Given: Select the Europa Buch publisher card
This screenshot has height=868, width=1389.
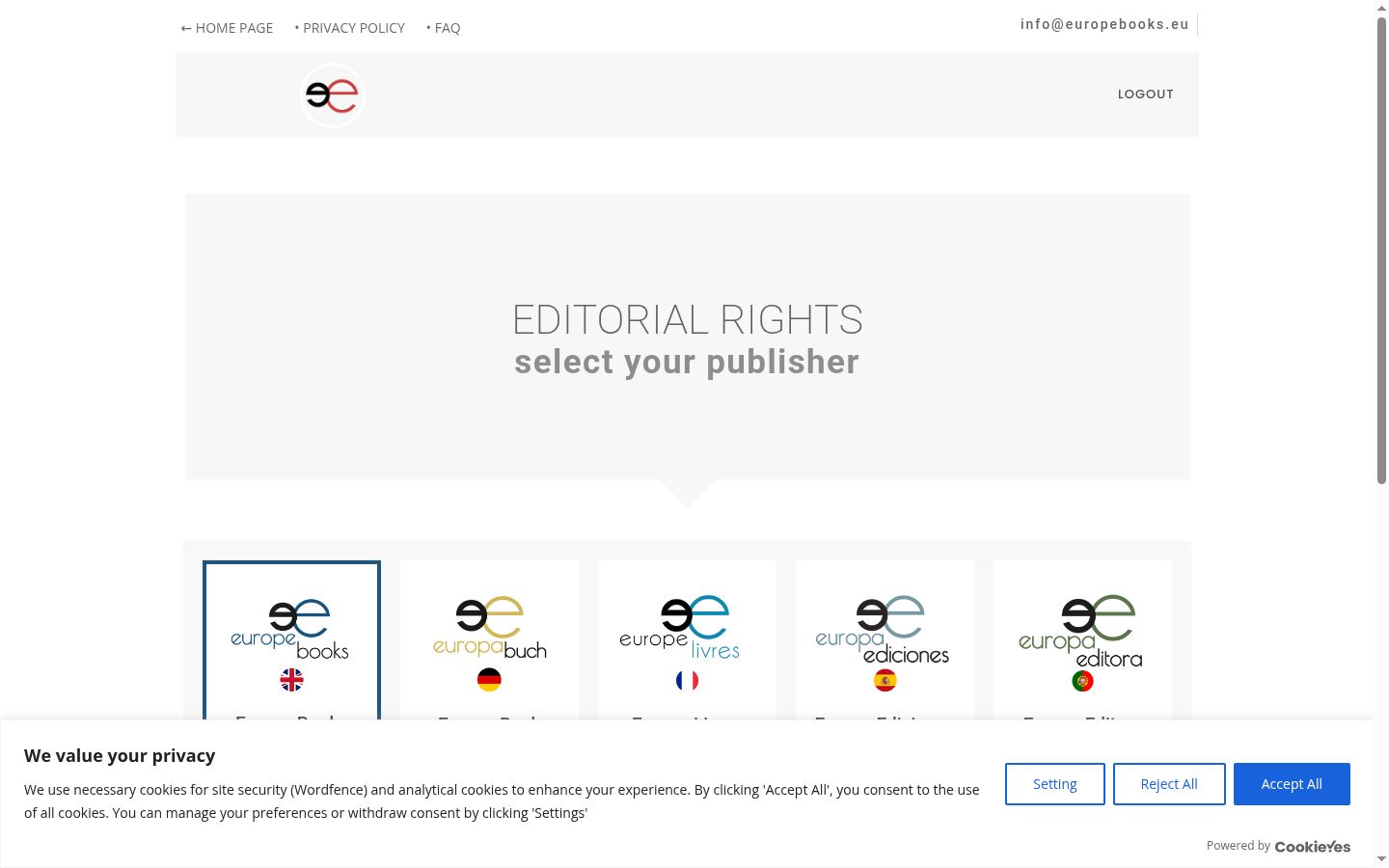Looking at the screenshot, I should [489, 640].
